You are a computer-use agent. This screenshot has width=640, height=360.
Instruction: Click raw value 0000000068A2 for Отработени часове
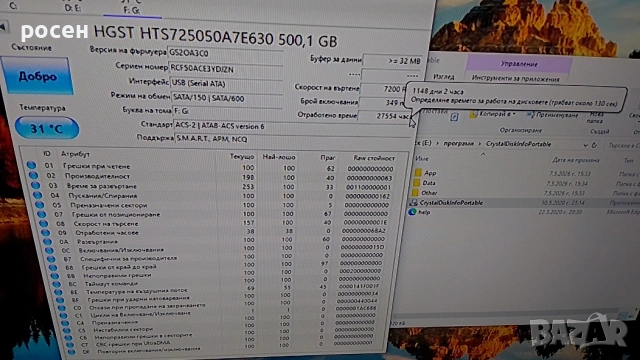coord(364,231)
